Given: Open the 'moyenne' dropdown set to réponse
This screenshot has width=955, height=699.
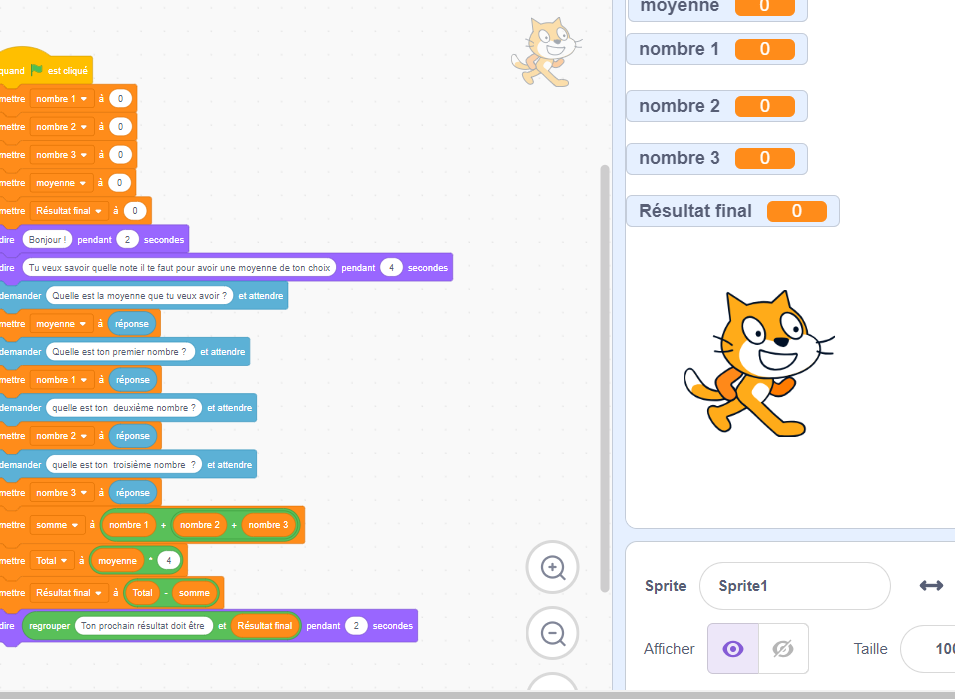Looking at the screenshot, I should pyautogui.click(x=62, y=324).
